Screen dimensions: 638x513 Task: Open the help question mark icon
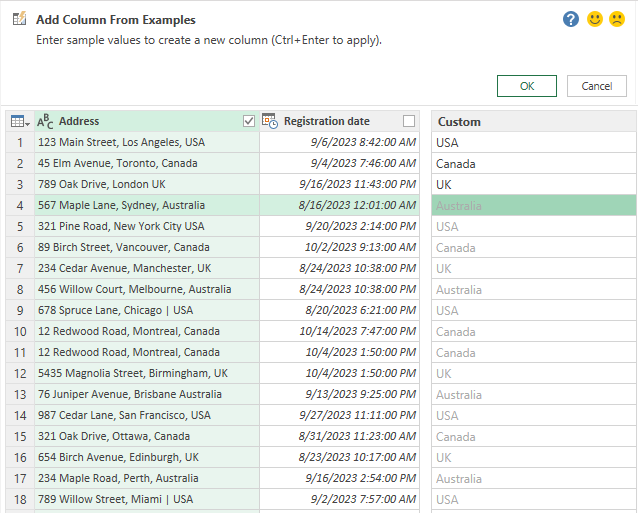coord(571,19)
